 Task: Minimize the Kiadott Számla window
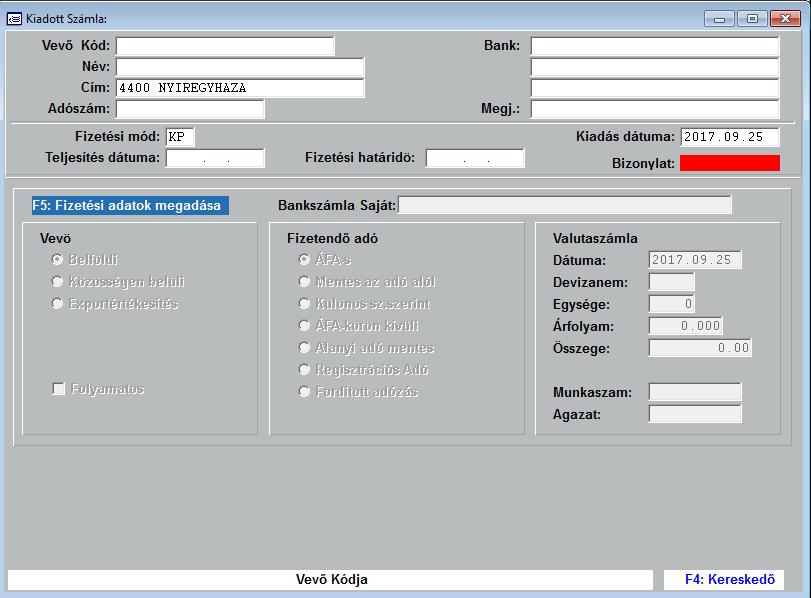pyautogui.click(x=719, y=19)
